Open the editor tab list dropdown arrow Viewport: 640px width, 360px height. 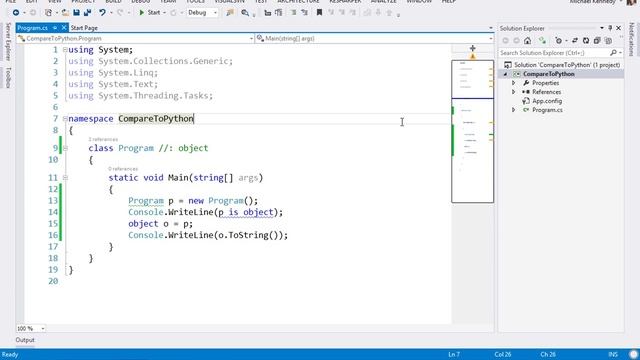point(491,28)
